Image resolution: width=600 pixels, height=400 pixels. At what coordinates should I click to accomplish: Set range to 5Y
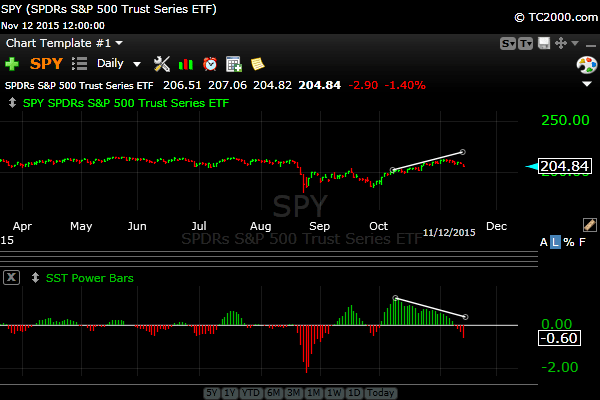click(x=212, y=393)
